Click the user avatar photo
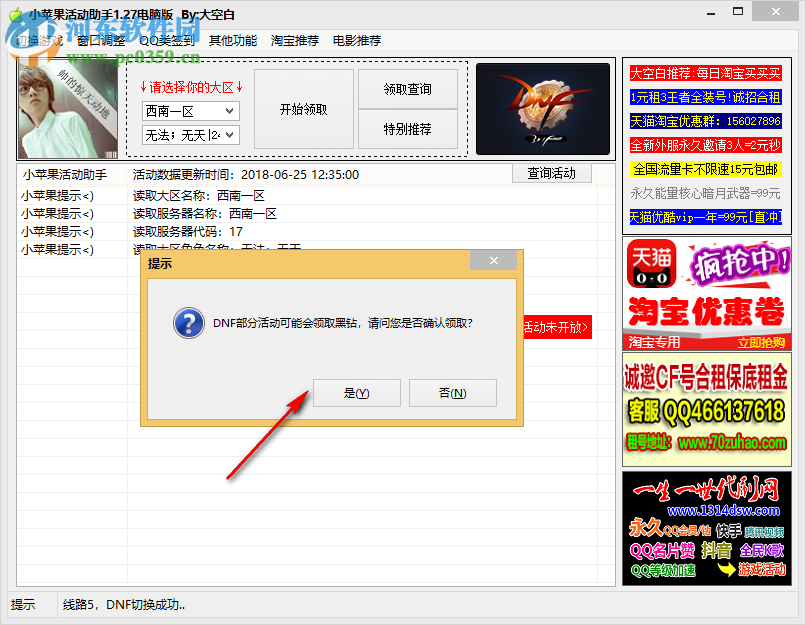 pyautogui.click(x=68, y=109)
